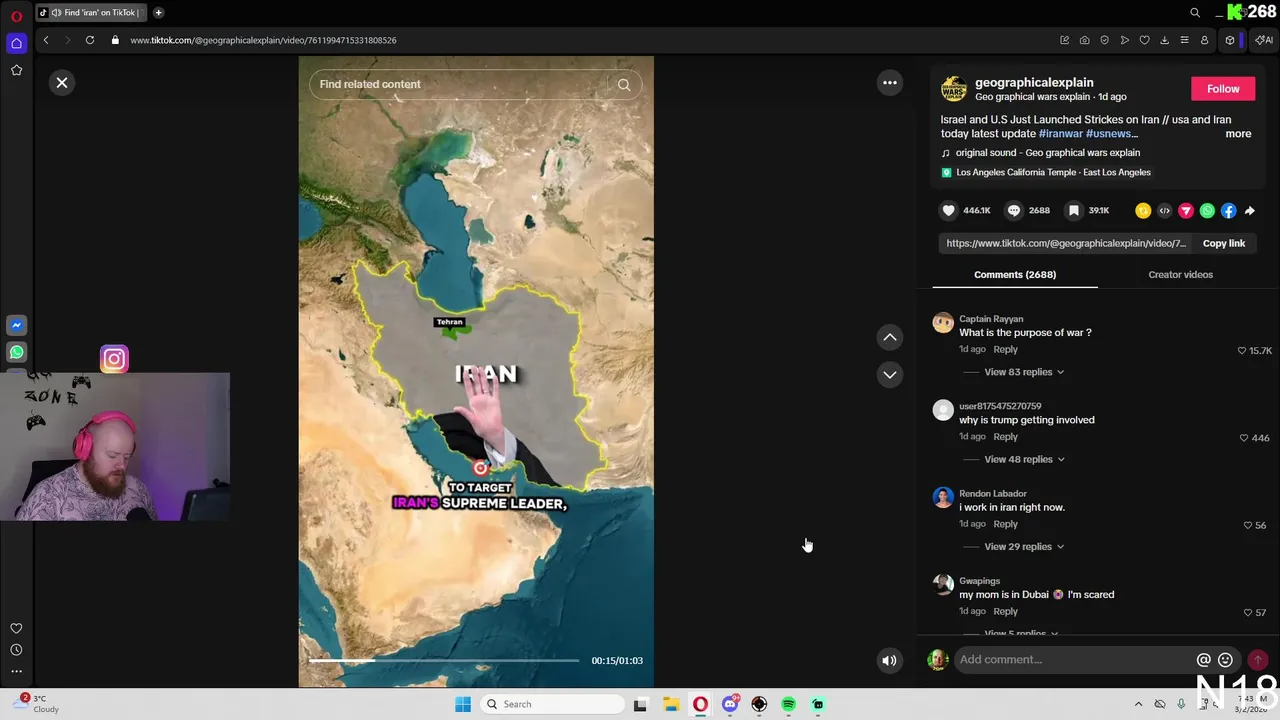Reply to Rendon Labador's comment
Screen dimensions: 1280x720
pyautogui.click(x=1005, y=524)
